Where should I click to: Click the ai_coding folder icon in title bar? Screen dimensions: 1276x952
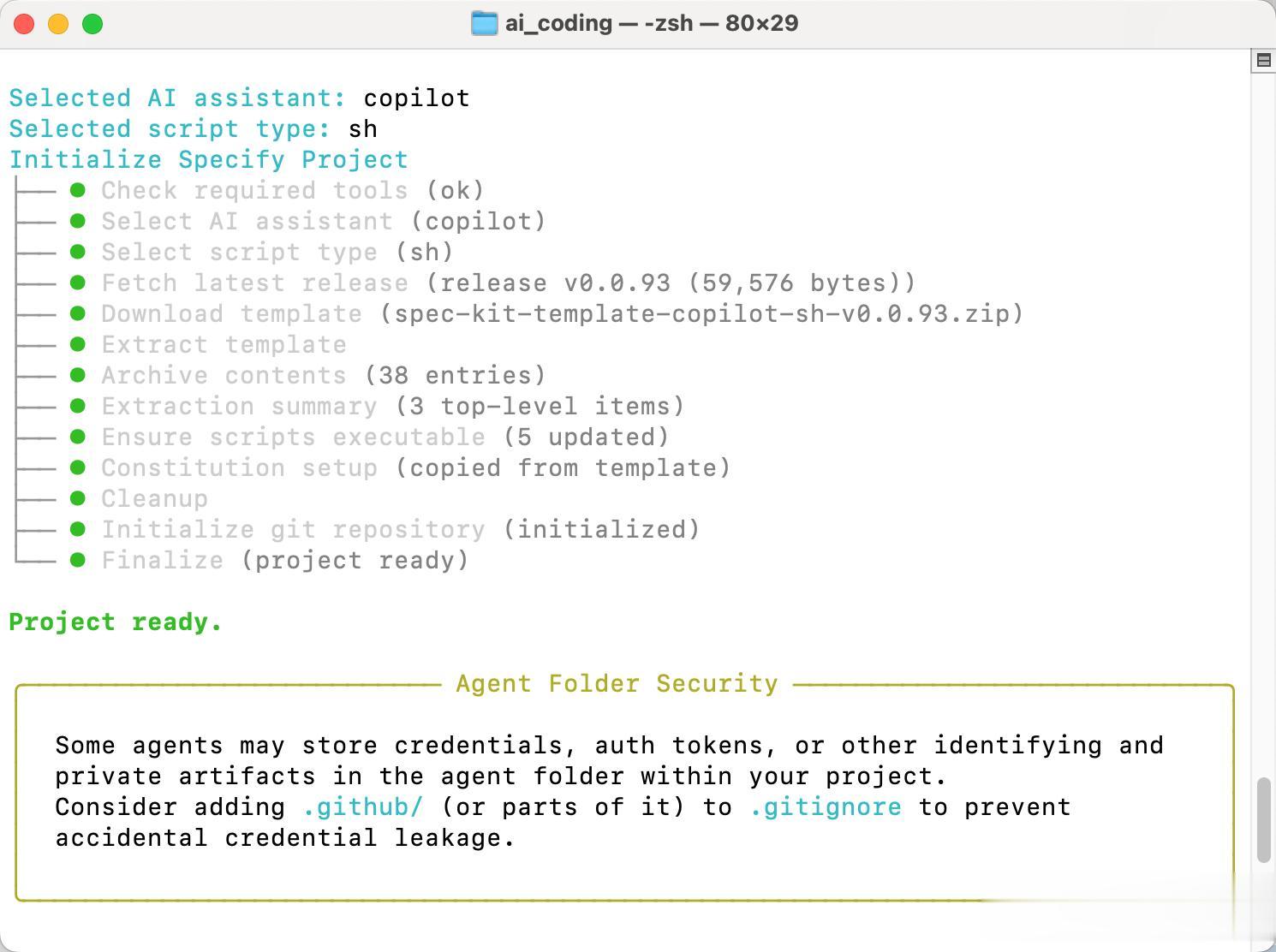[x=484, y=23]
